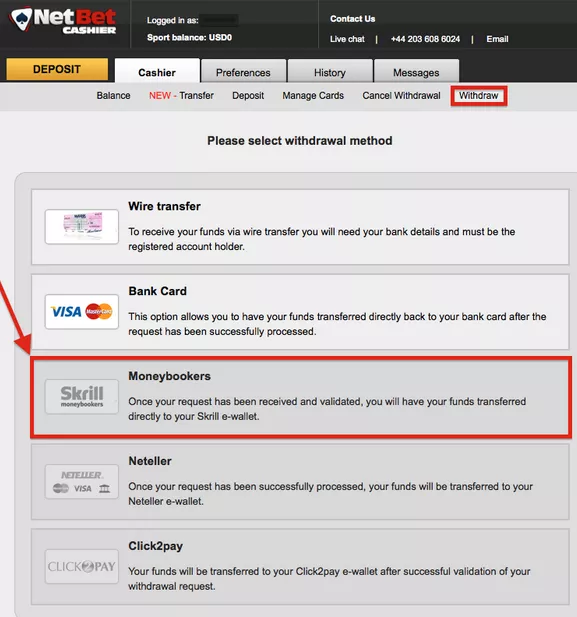Pick the Neteller logo icon
The height and width of the screenshot is (617, 577).
(81, 482)
